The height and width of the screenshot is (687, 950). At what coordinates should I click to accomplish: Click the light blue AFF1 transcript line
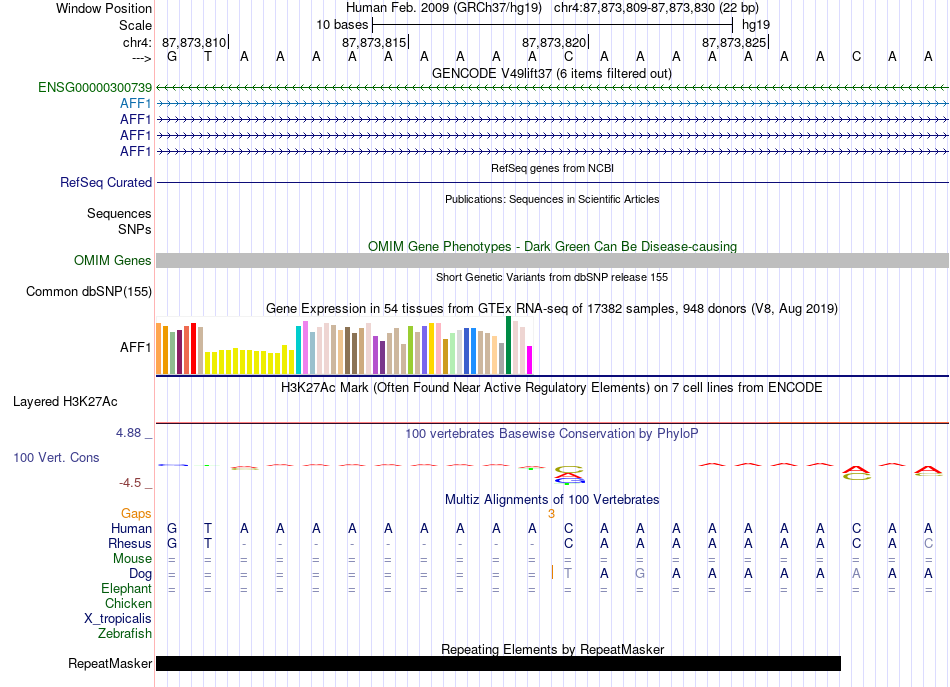pyautogui.click(x=552, y=104)
